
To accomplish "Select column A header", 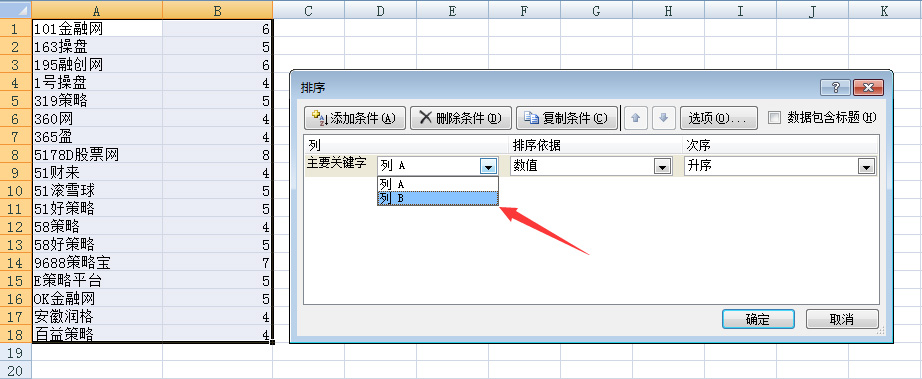I will [97, 11].
